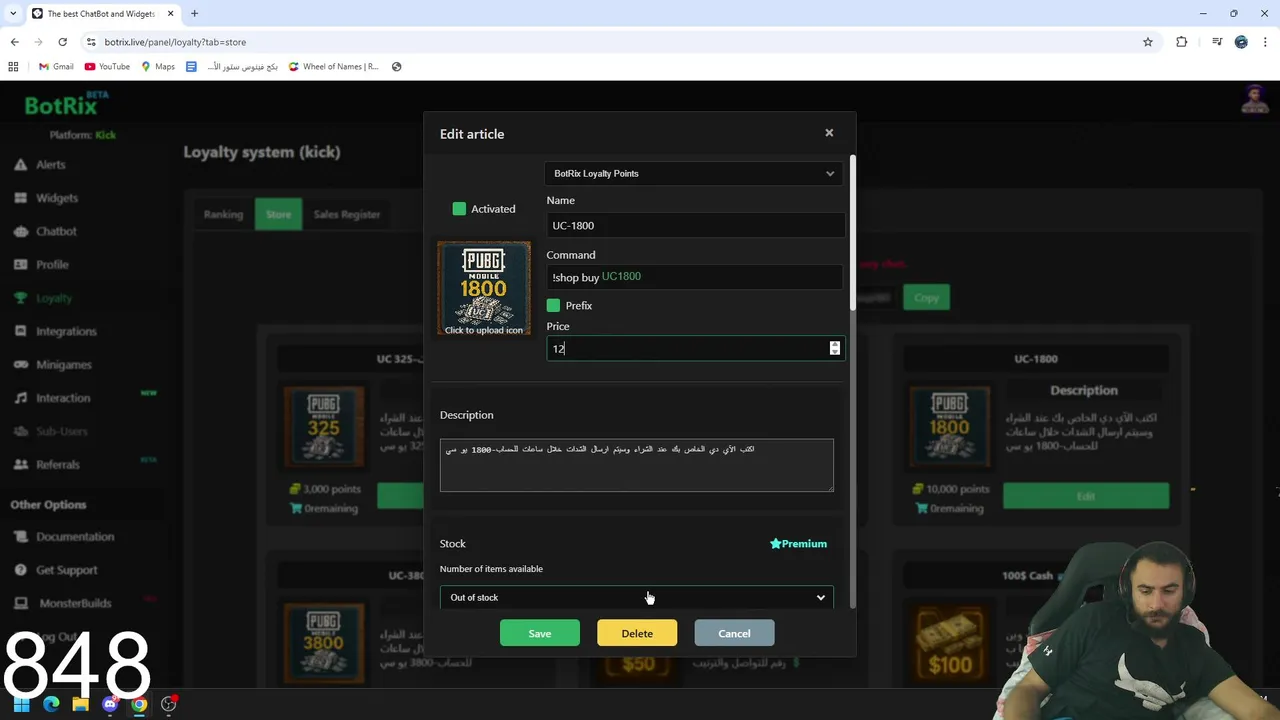
Task: Open the Out of stock dropdown
Action: click(x=636, y=597)
